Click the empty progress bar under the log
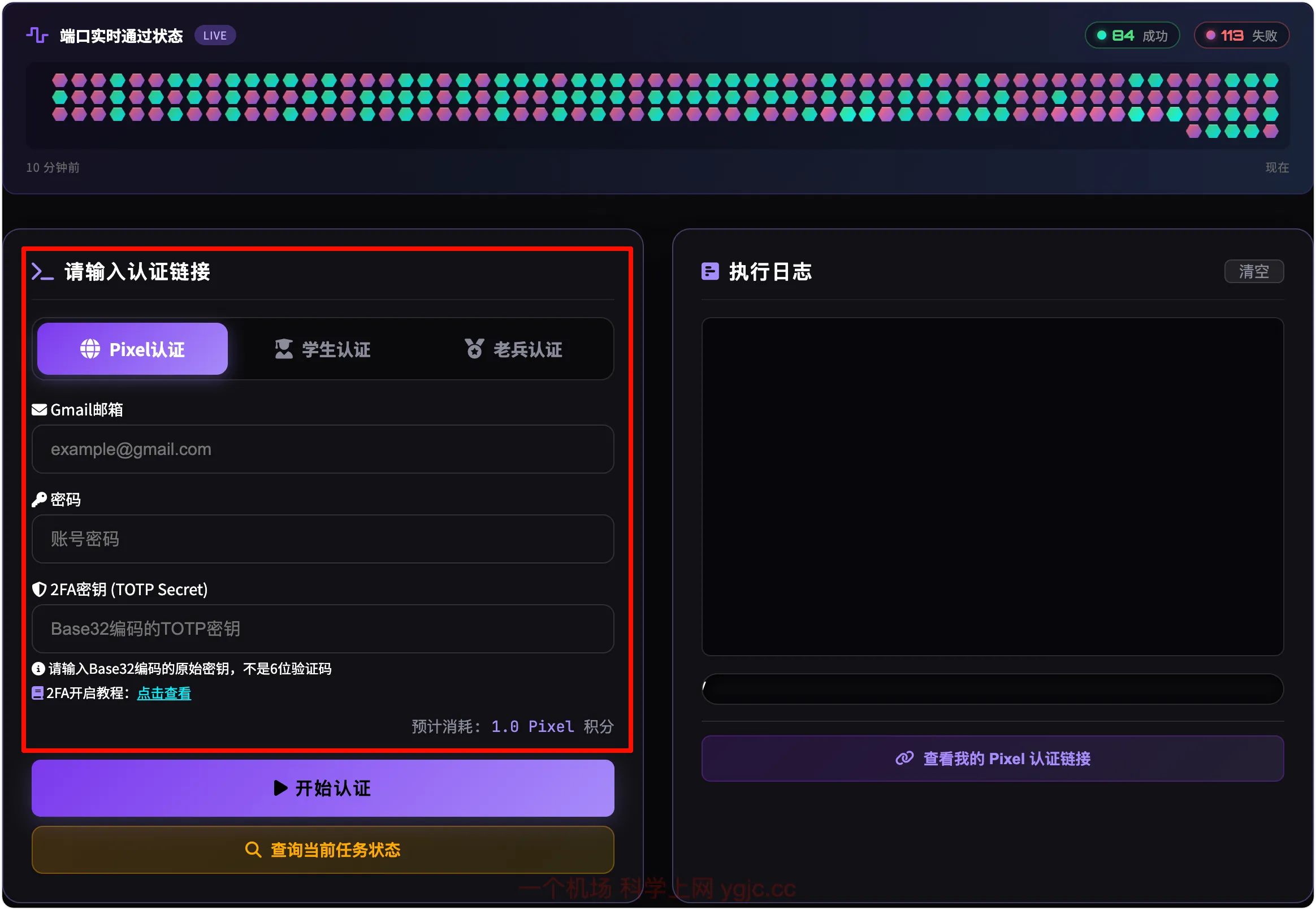The image size is (1316, 910). click(992, 689)
